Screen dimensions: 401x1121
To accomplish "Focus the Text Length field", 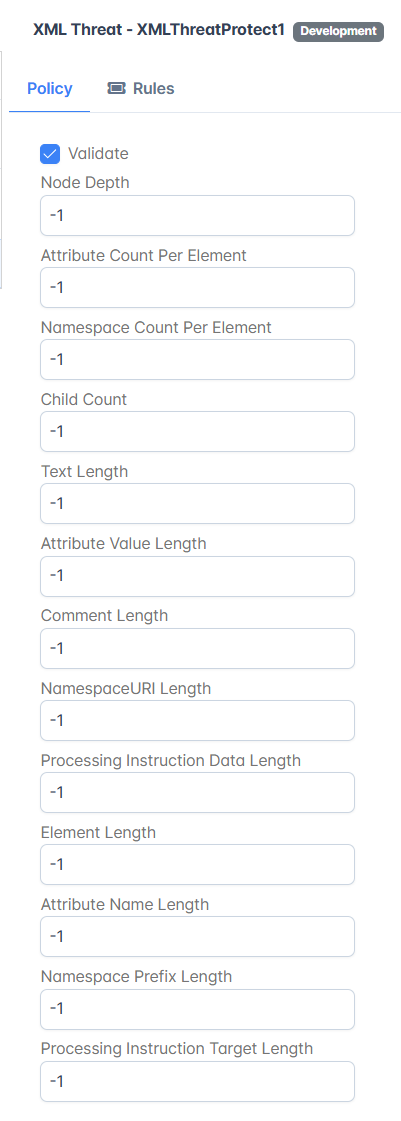I will click(x=197, y=504).
